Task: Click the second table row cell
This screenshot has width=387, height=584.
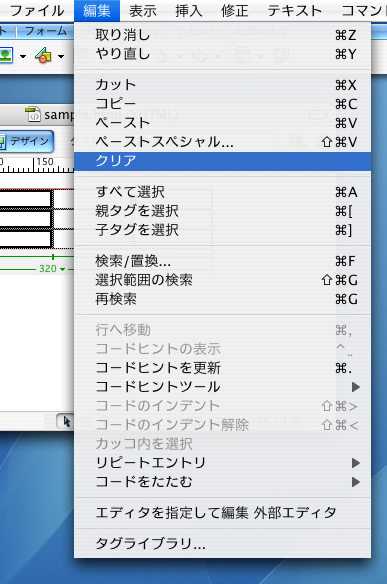Action: [25, 219]
